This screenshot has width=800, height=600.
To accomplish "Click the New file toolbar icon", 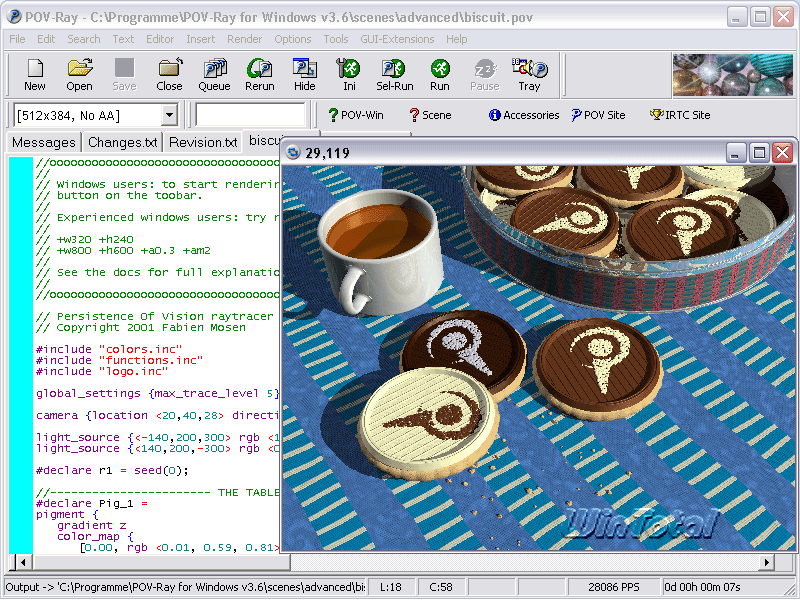I will point(35,74).
